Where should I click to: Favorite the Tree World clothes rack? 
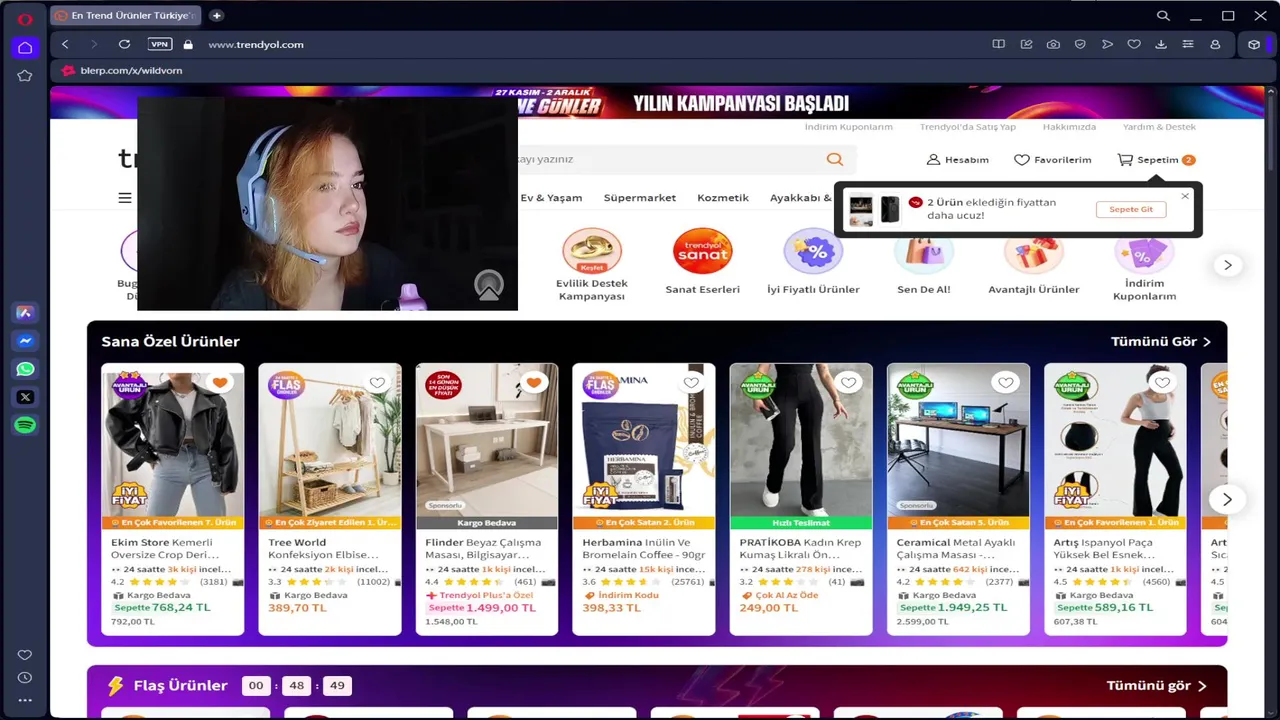click(x=377, y=382)
